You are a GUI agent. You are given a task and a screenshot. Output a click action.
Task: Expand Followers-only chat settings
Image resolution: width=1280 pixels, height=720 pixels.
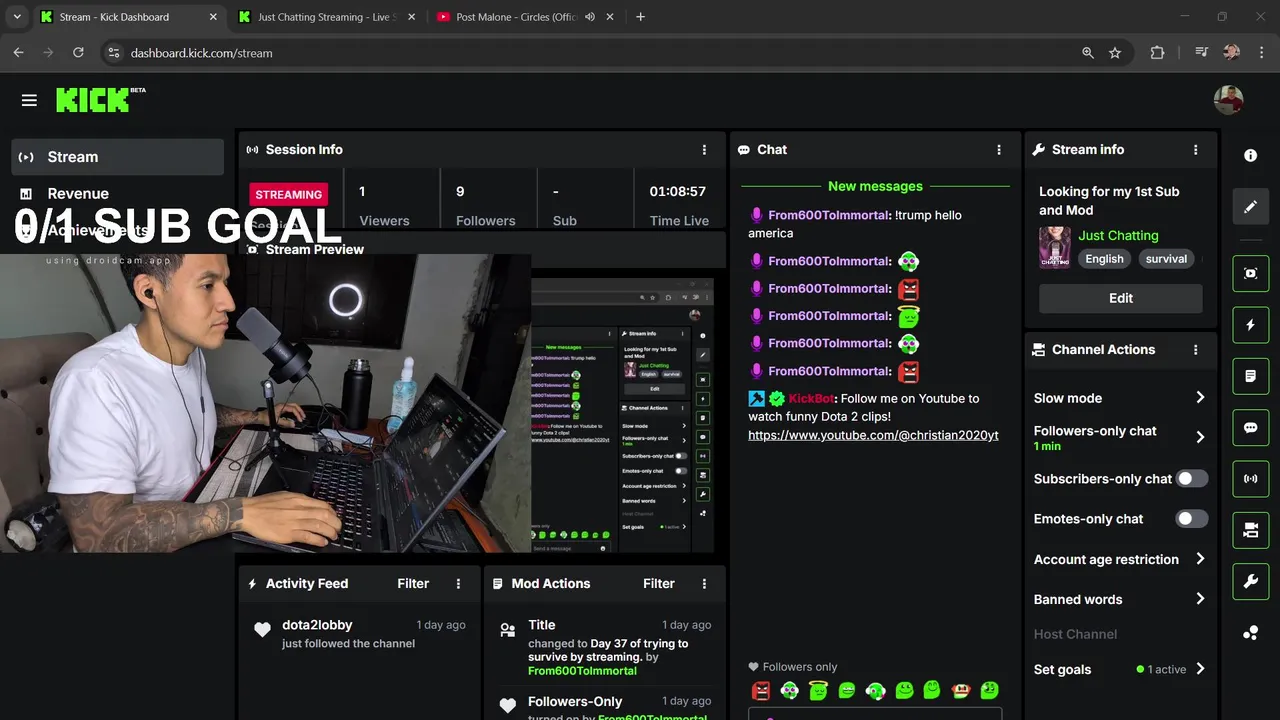pos(1200,437)
